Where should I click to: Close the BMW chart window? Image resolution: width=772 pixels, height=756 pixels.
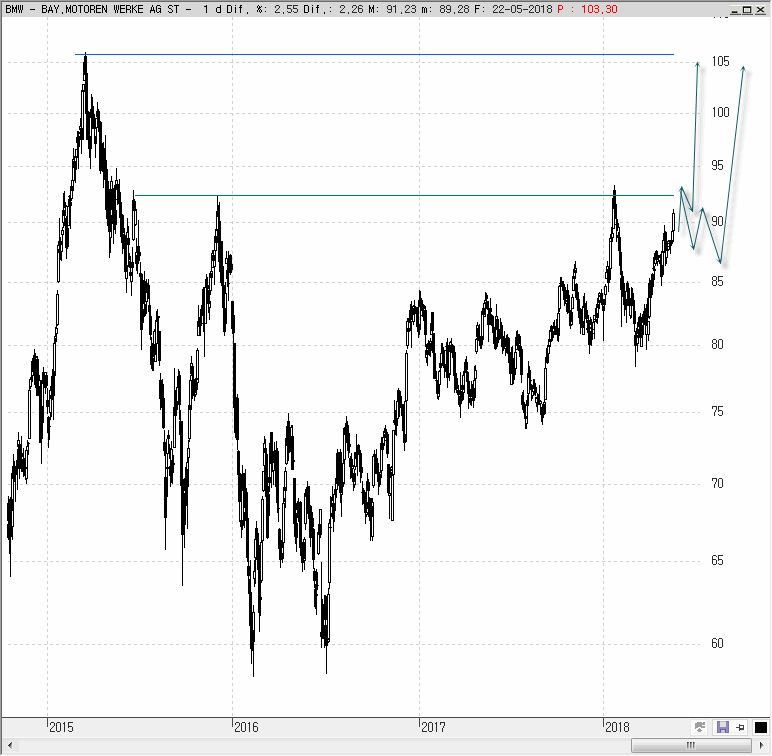click(x=760, y=10)
